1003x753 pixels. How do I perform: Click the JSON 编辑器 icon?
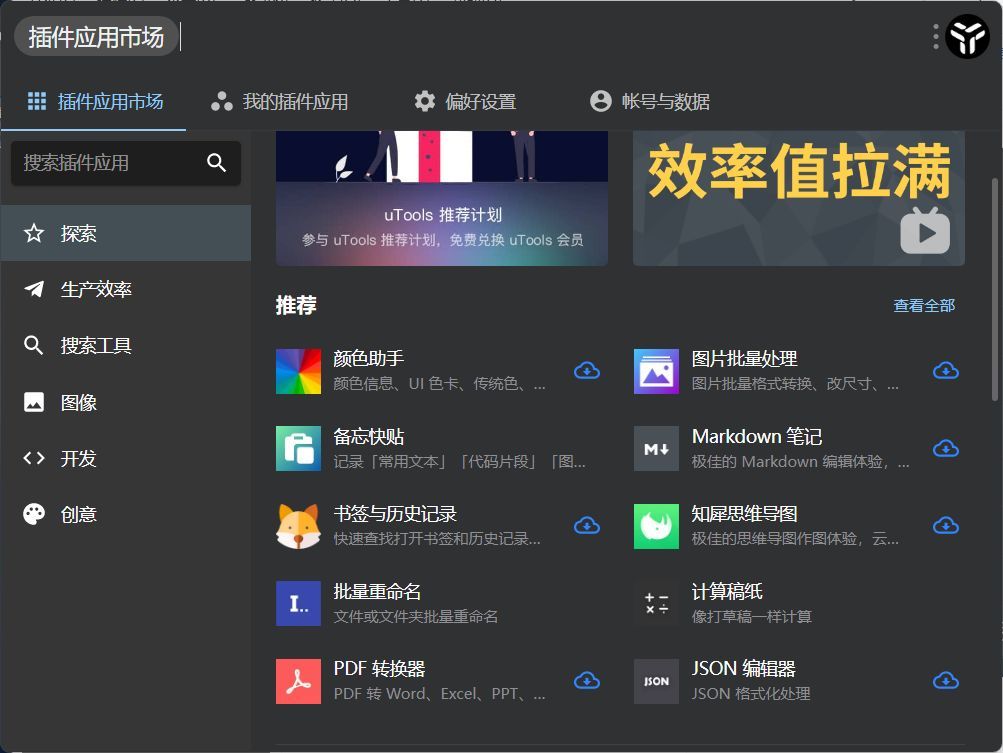coord(656,681)
